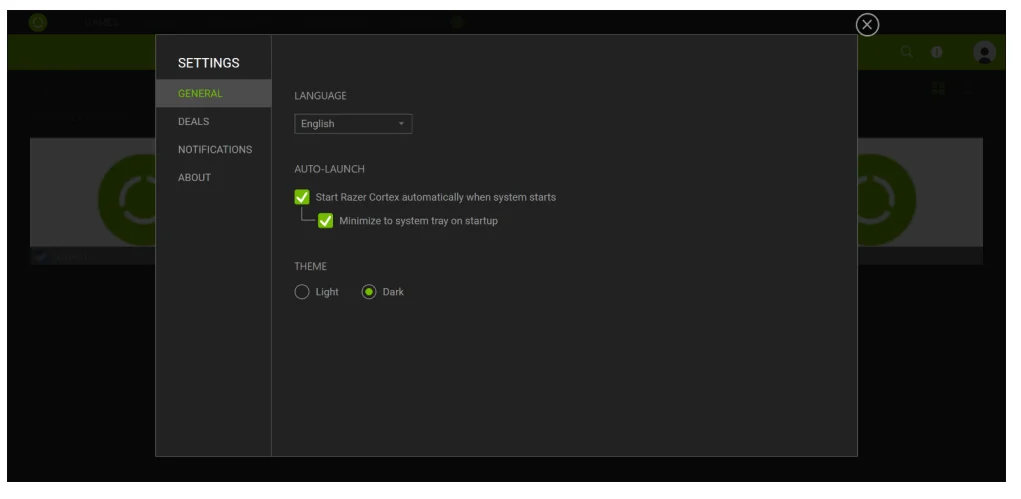The height and width of the screenshot is (499, 1021).
Task: Uncheck Start Razer Cortex automatically
Action: click(x=301, y=197)
